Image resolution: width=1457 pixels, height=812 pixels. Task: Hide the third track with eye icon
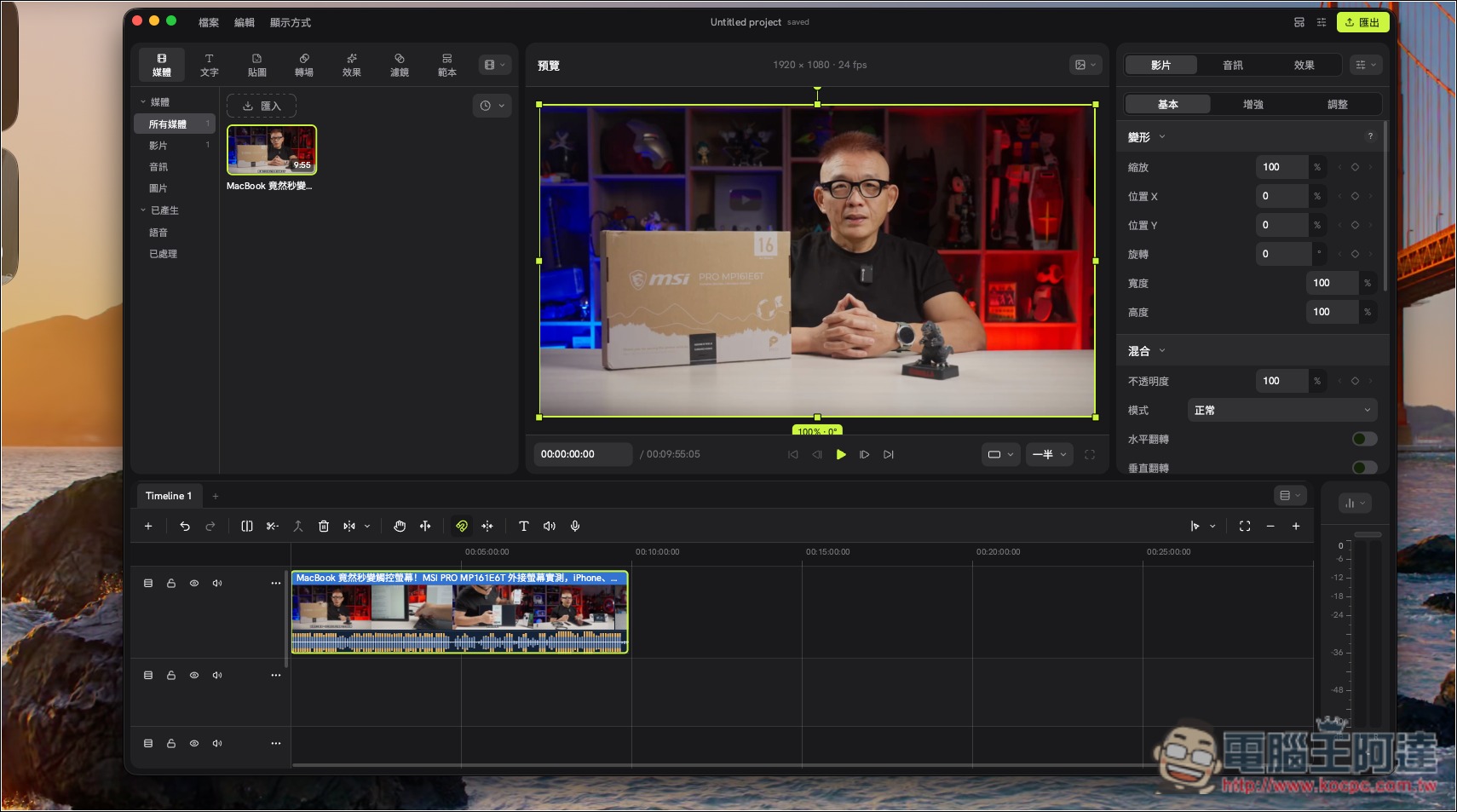click(x=194, y=744)
